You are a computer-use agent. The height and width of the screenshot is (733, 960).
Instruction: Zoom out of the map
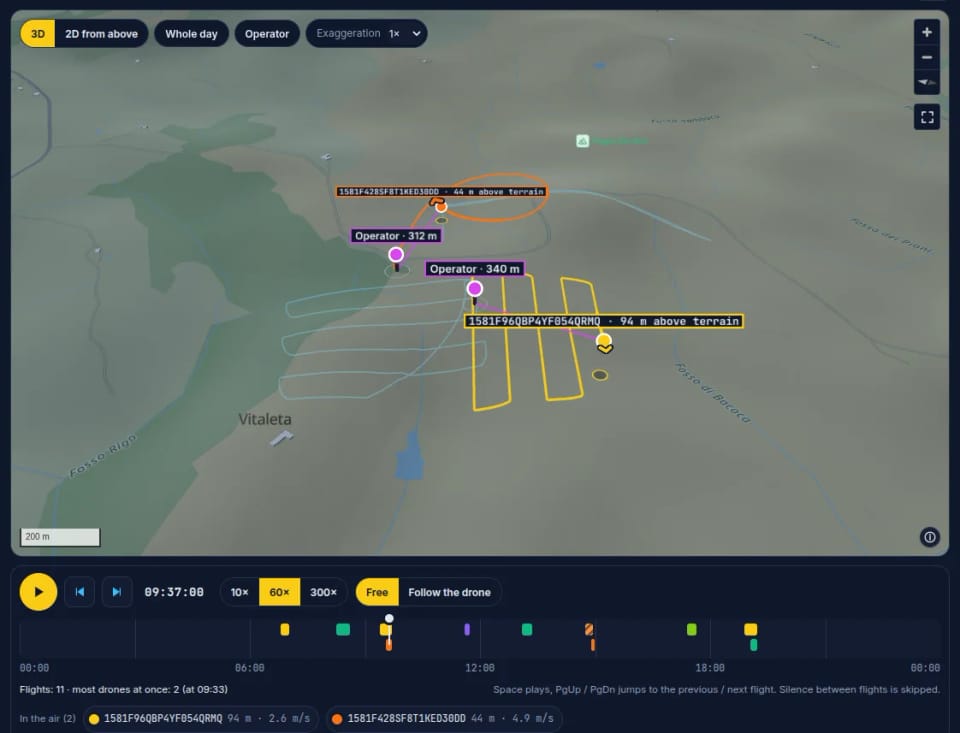coord(926,58)
